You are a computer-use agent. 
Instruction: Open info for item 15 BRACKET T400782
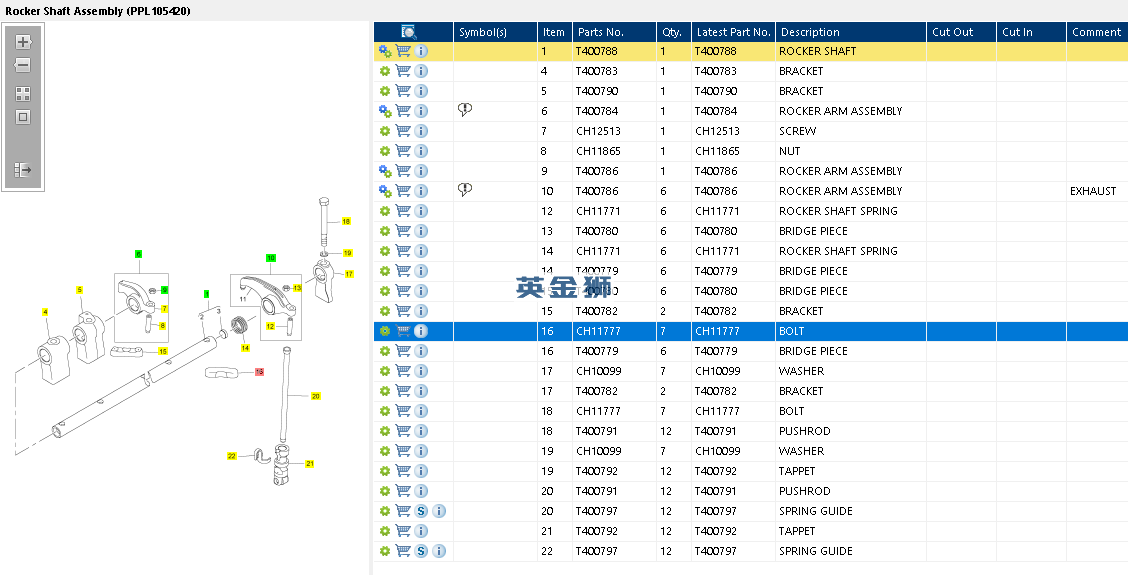click(x=422, y=311)
